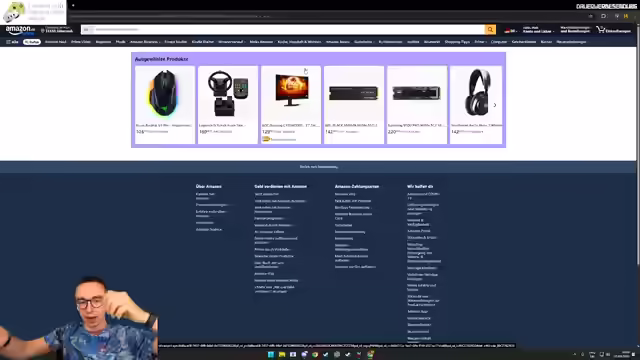Open Kindle Bücher in nav bar
Image resolution: width=640 pixels, height=360 pixels.
(203, 42)
